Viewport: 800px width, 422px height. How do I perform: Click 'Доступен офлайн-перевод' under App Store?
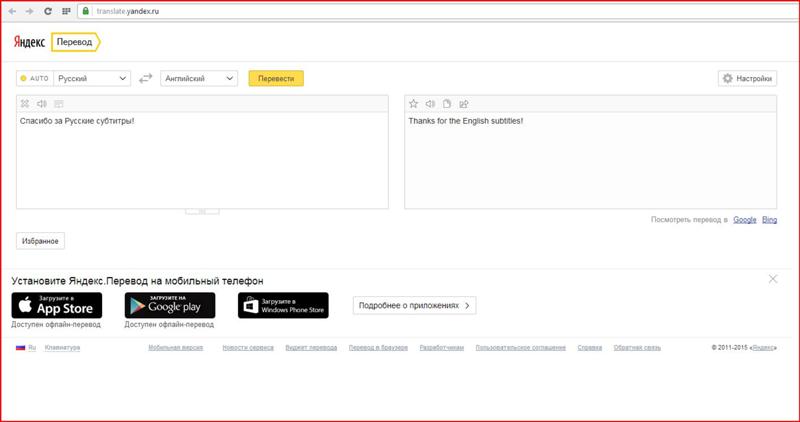point(56,324)
